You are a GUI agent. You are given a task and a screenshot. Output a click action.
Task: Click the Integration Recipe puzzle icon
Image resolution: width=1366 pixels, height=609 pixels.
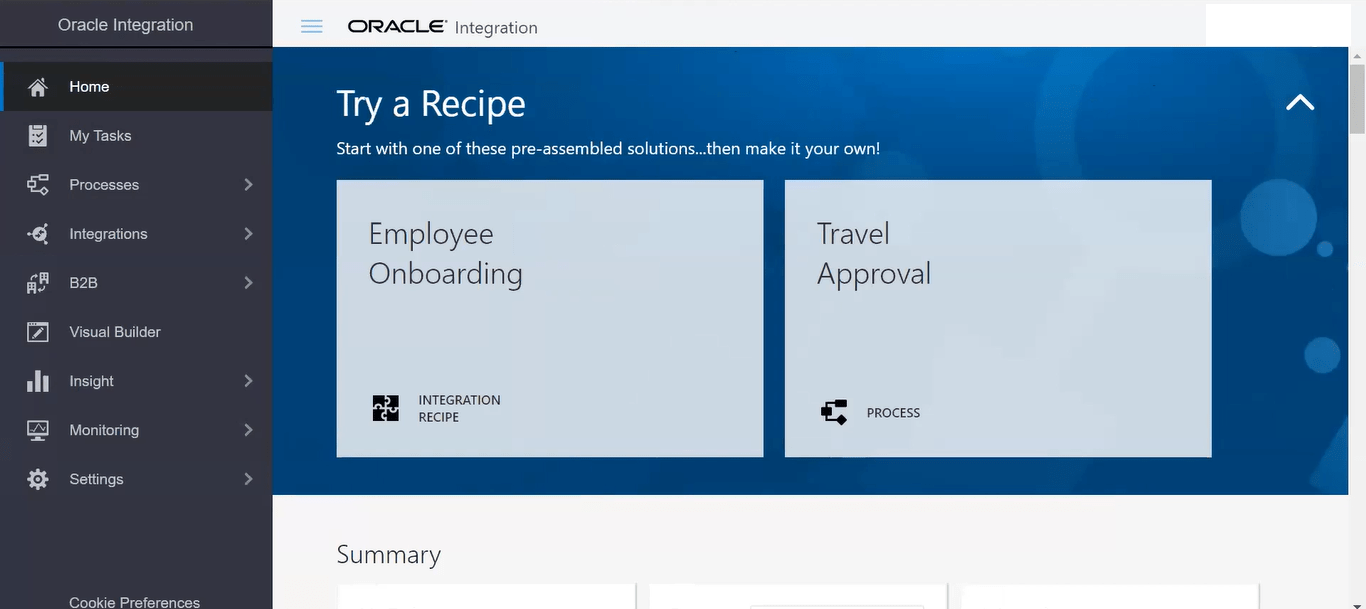tap(385, 407)
